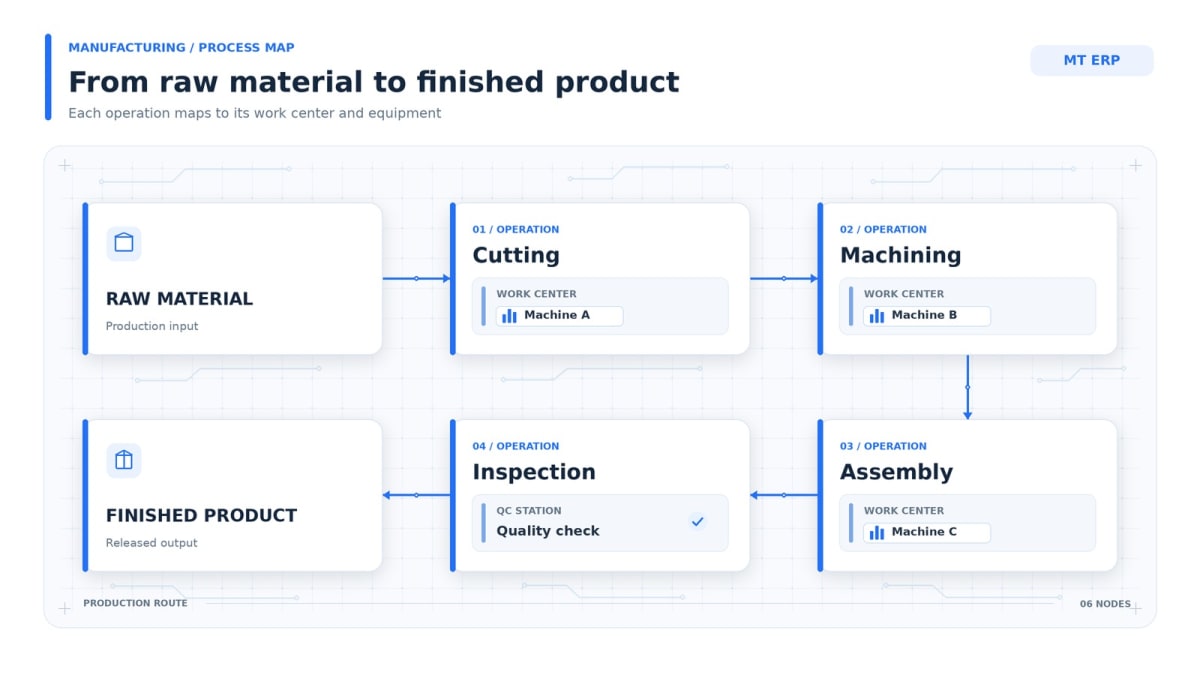Click the Quality check checkmark icon
The height and width of the screenshot is (675, 1200).
(x=698, y=521)
